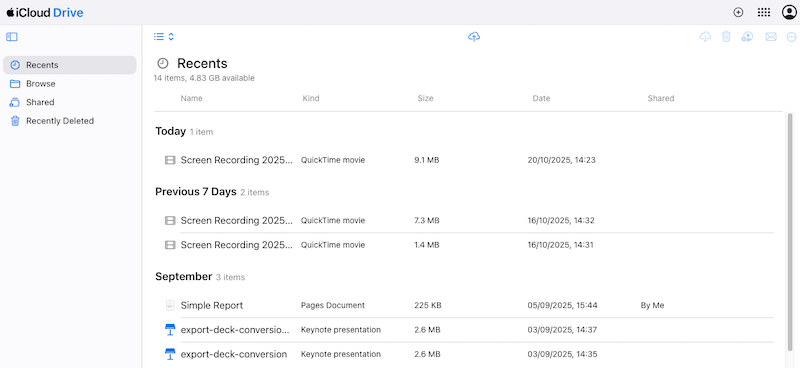Click the '05/09/2025, 15:44' date cell

point(563,305)
